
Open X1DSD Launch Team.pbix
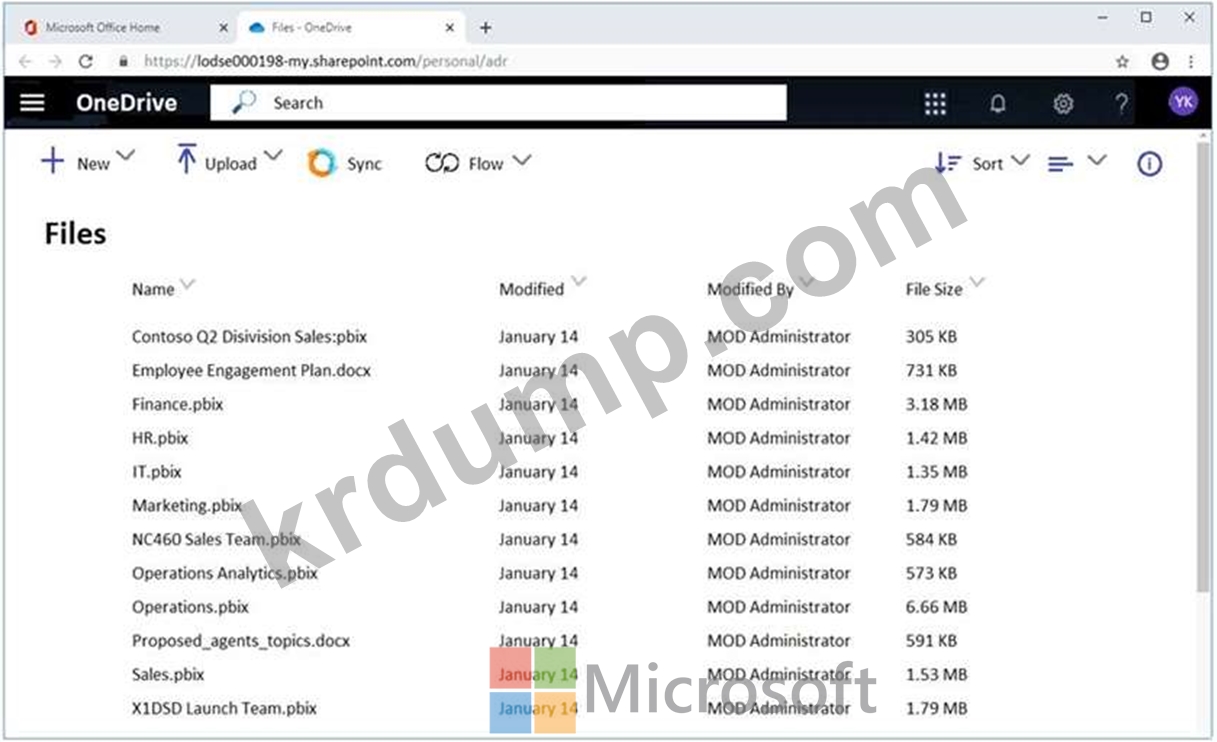coord(224,709)
